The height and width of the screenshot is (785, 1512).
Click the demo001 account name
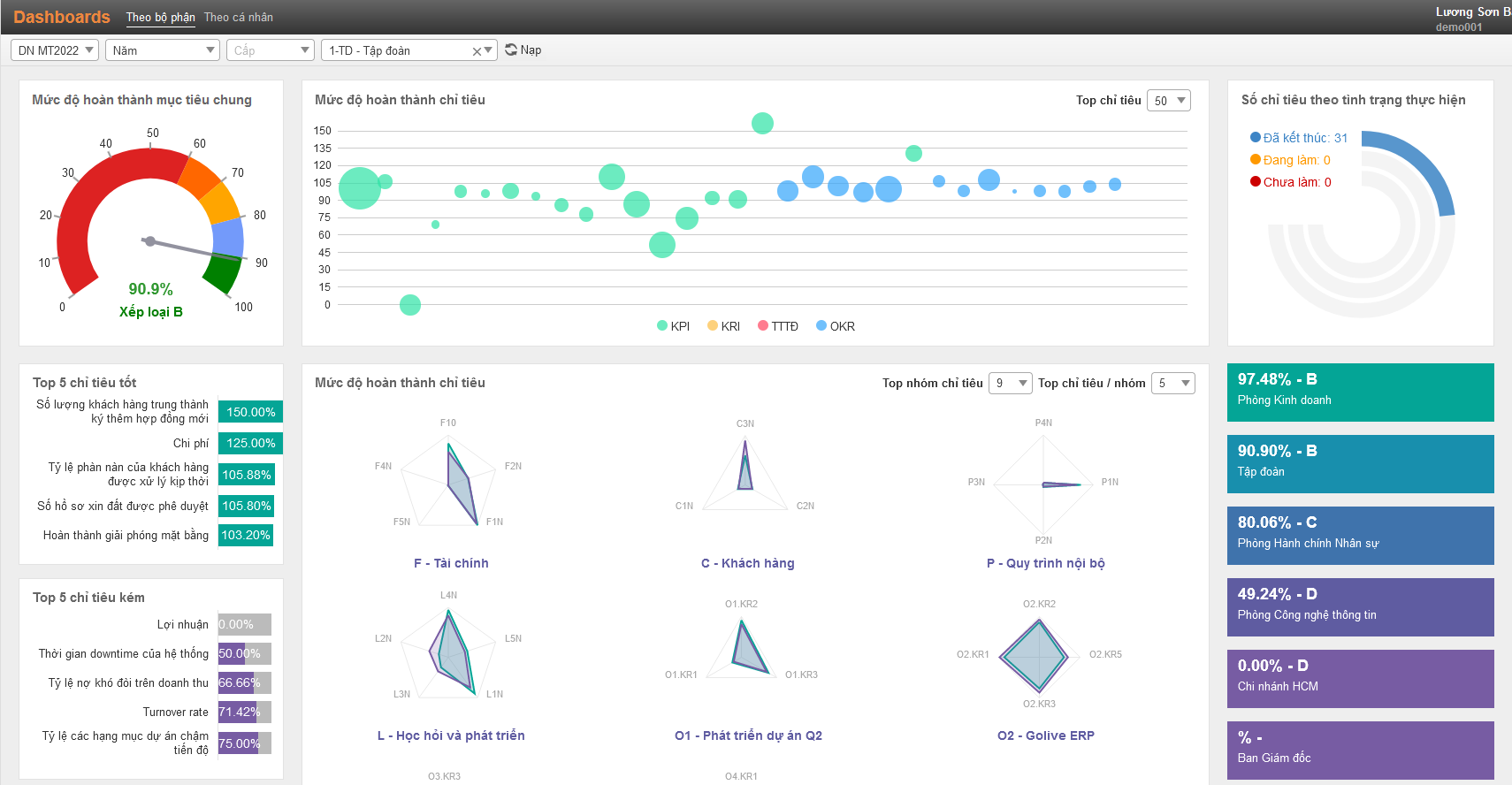tap(1459, 27)
